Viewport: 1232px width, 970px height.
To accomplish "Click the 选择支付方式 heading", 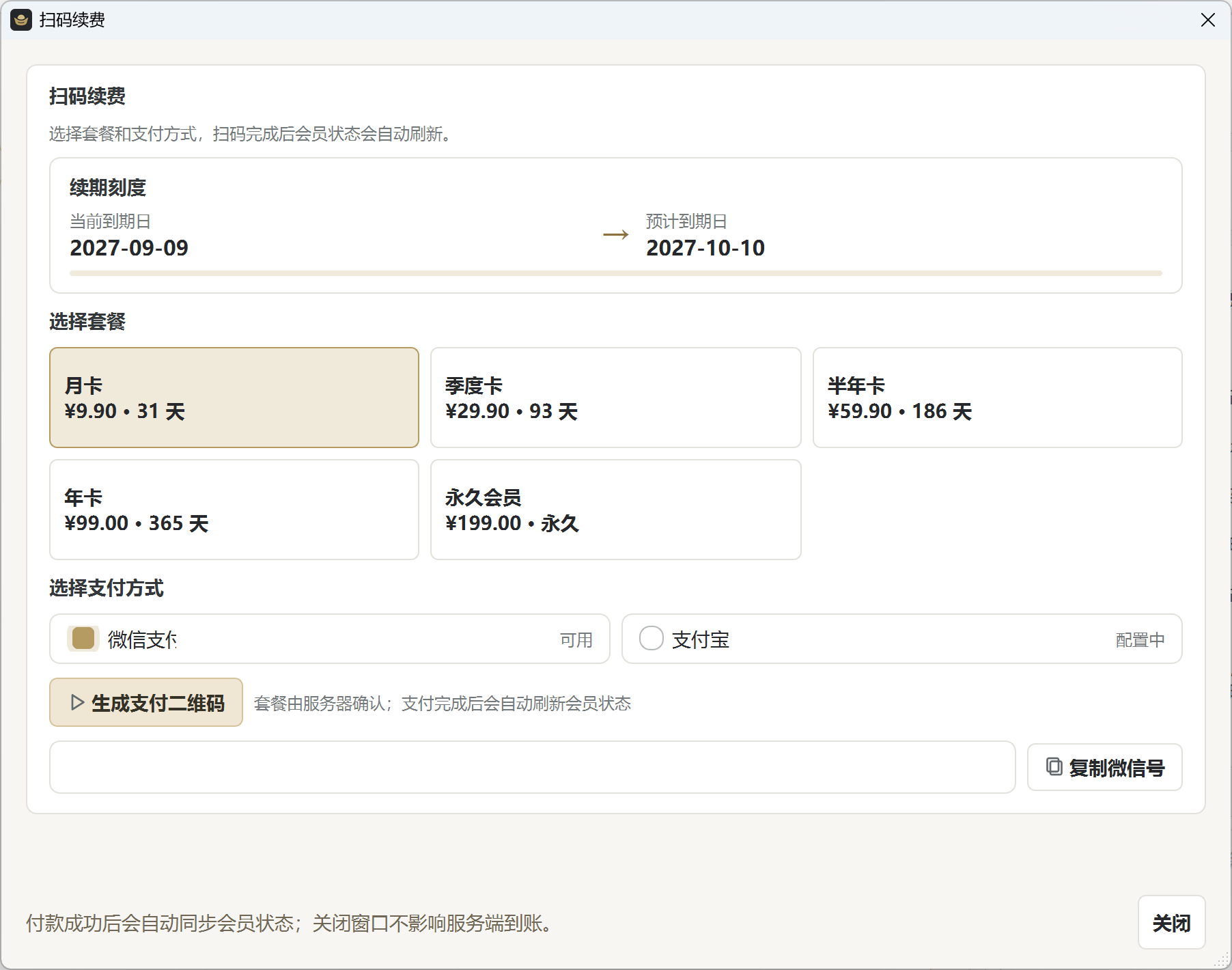I will click(x=107, y=587).
